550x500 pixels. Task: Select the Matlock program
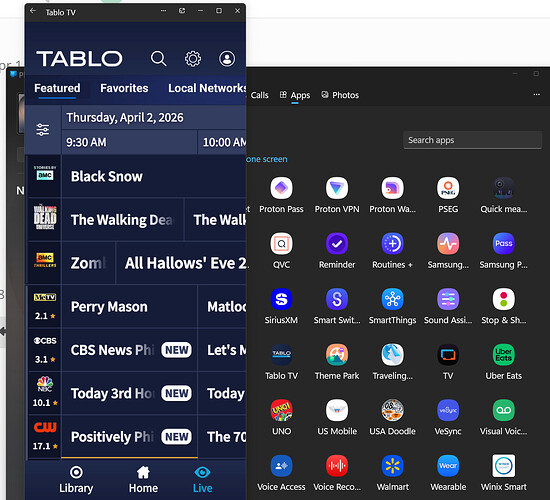(x=222, y=307)
